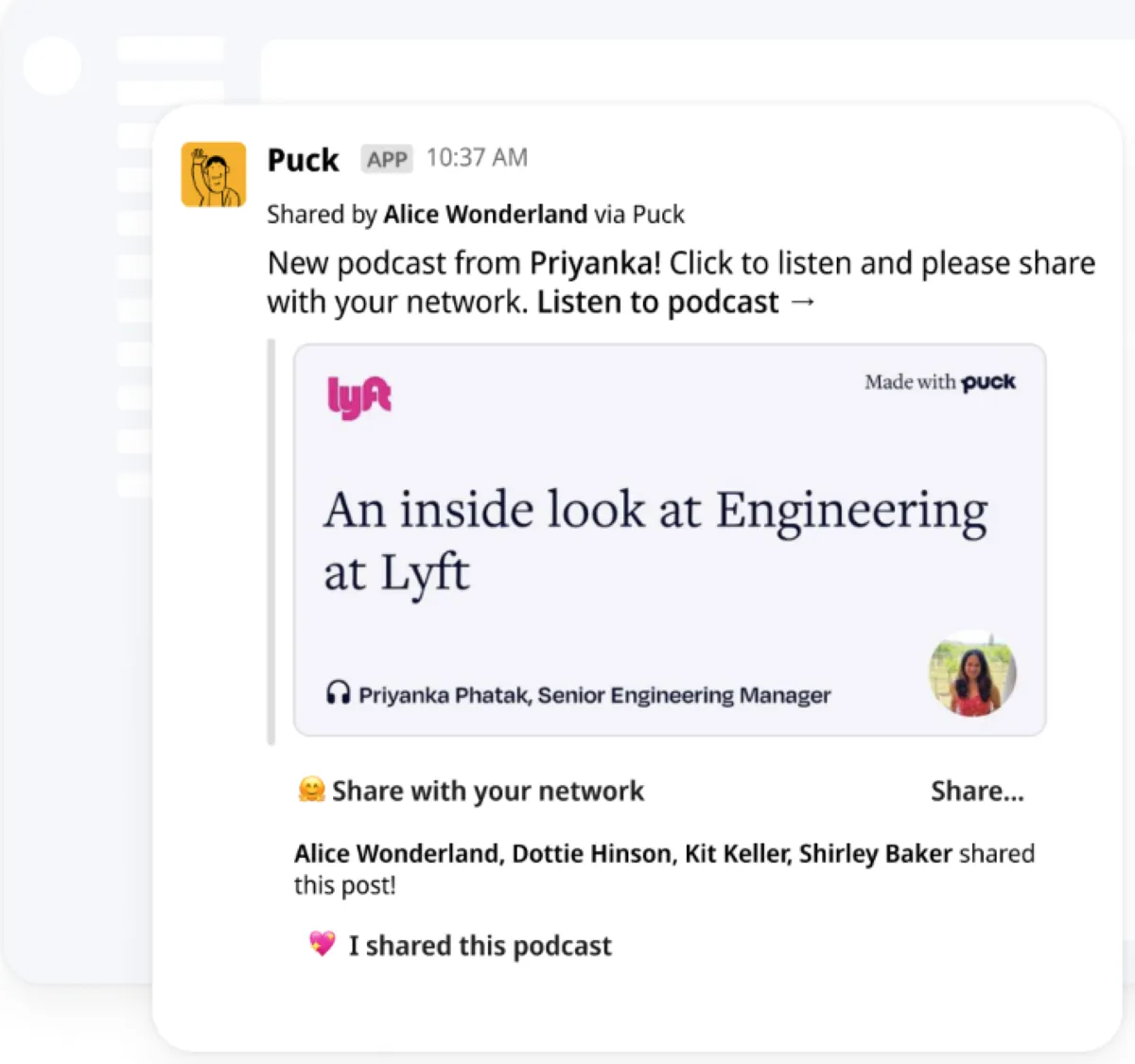Click Alice Wonderland in the shared-post list
Image resolution: width=1135 pixels, height=1064 pixels.
(x=396, y=854)
